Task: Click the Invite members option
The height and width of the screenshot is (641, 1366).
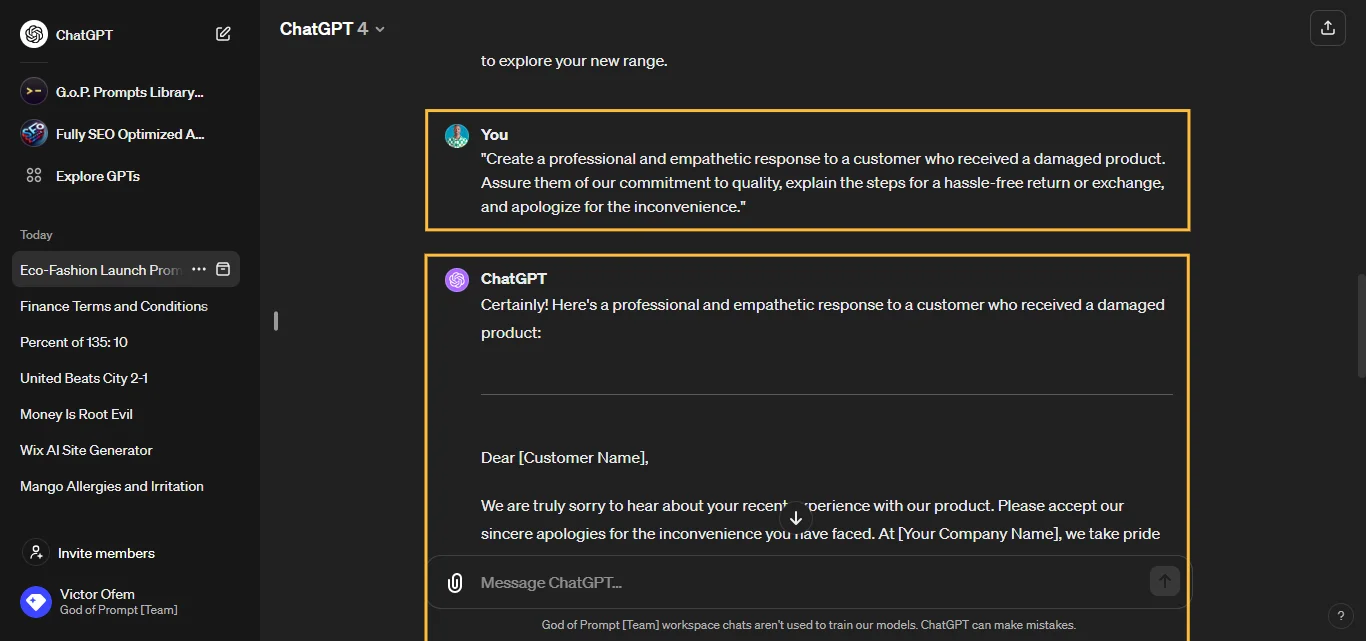Action: 103,553
